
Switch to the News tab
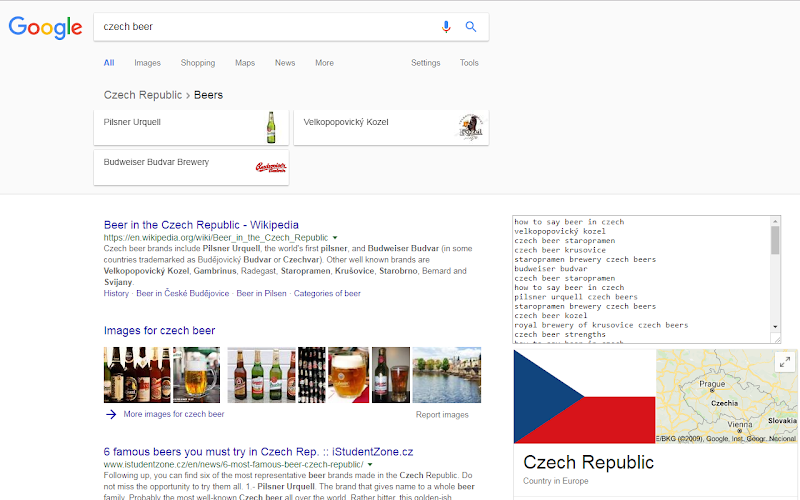tap(285, 63)
